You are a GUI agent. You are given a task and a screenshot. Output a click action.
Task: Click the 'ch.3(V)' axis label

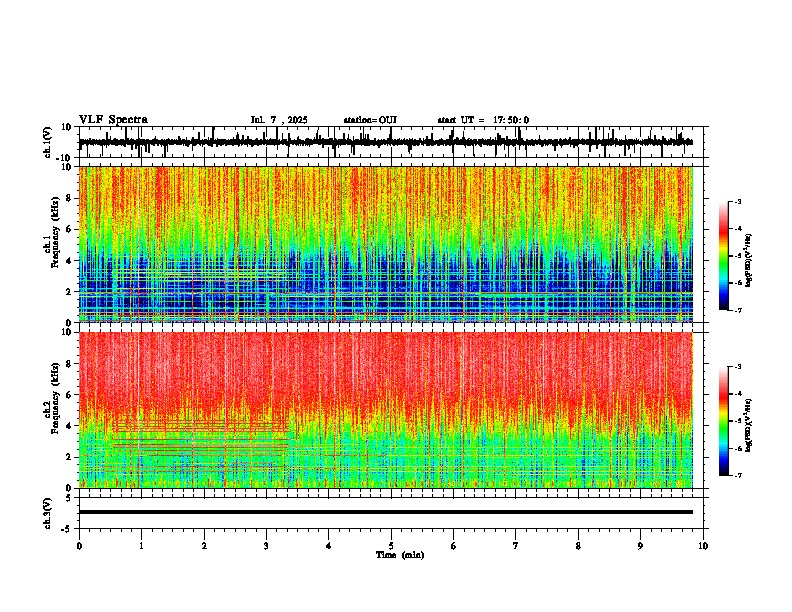pyautogui.click(x=48, y=514)
